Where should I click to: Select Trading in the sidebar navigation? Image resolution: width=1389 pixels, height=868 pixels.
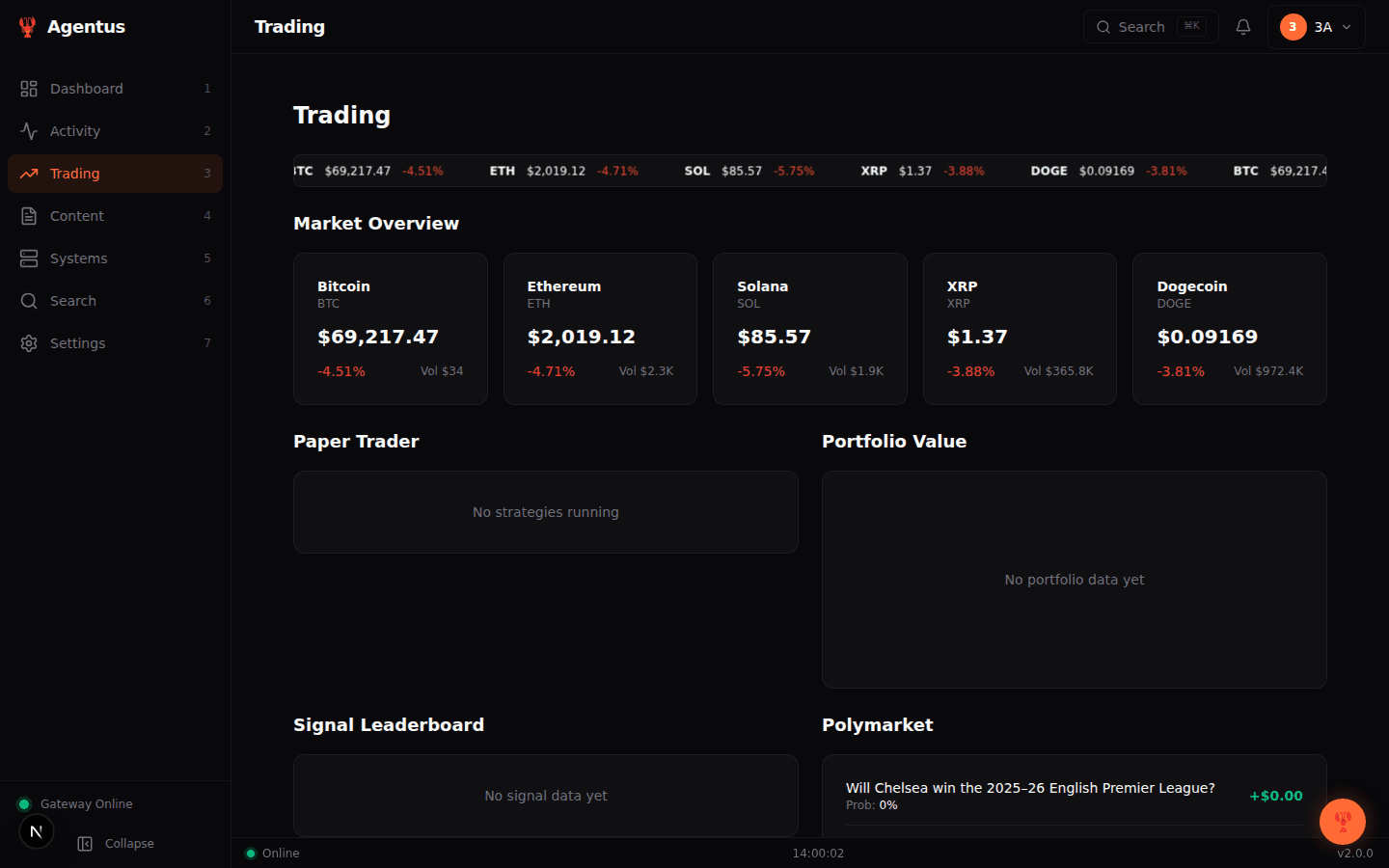tap(74, 173)
